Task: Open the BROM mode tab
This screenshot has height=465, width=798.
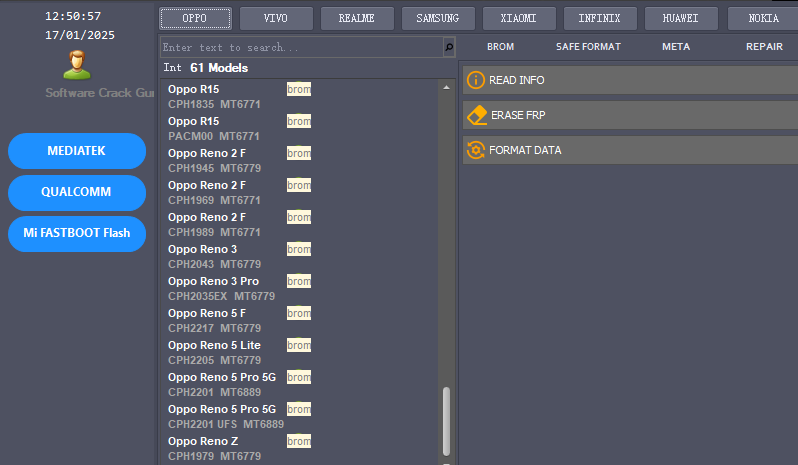Action: click(x=500, y=47)
